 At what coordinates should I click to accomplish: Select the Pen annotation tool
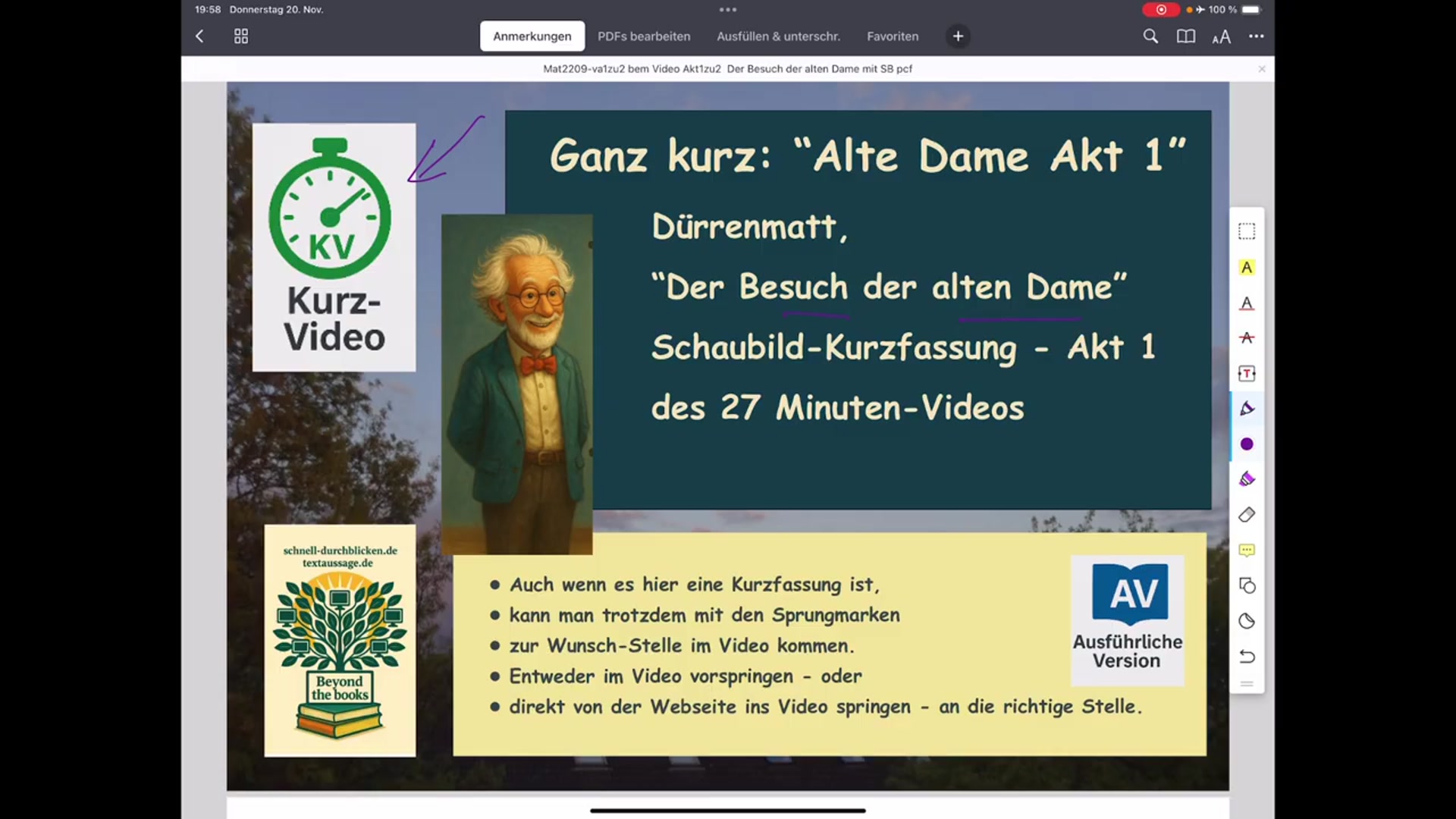click(1247, 408)
